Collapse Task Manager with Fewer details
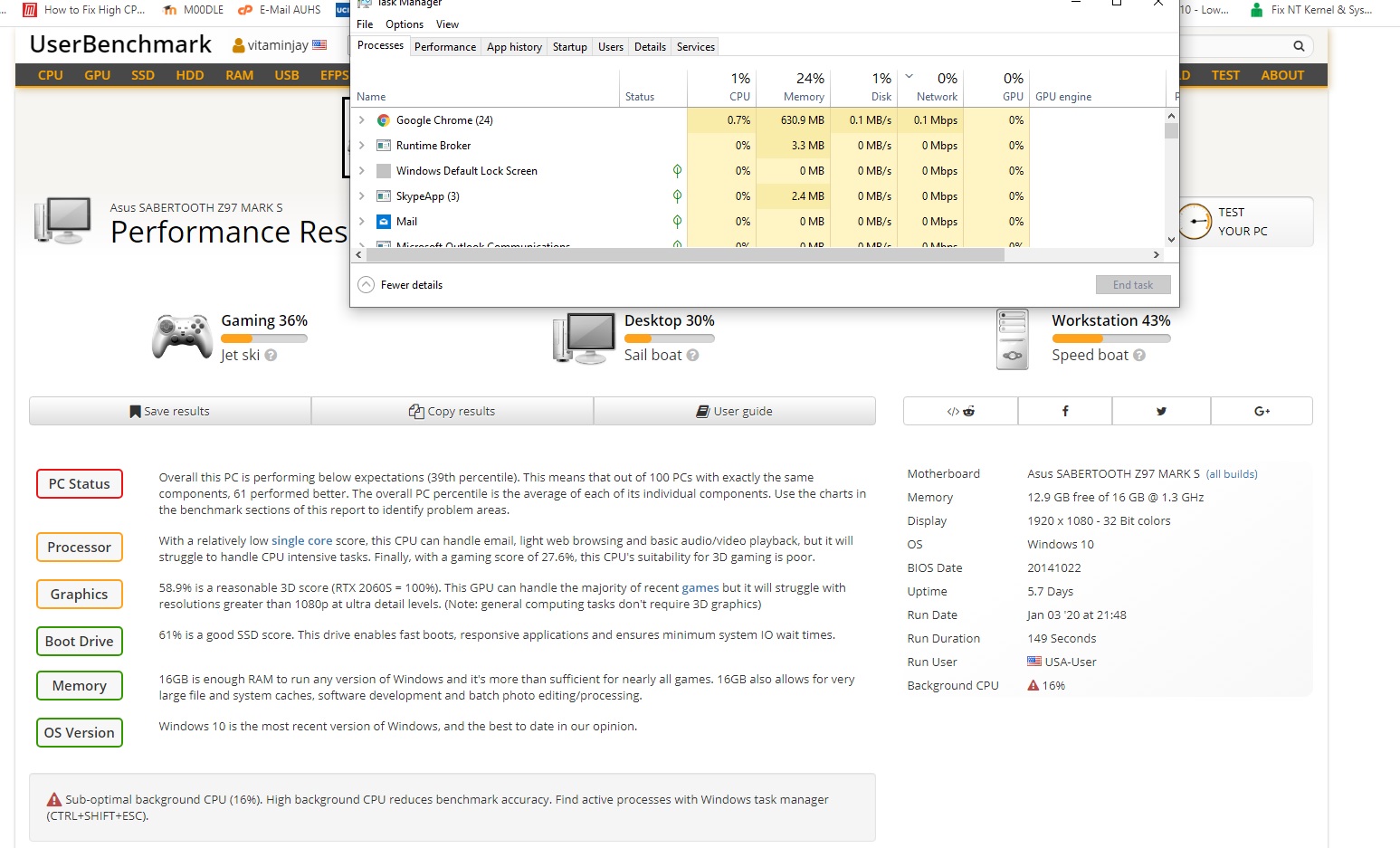 pyautogui.click(x=400, y=285)
